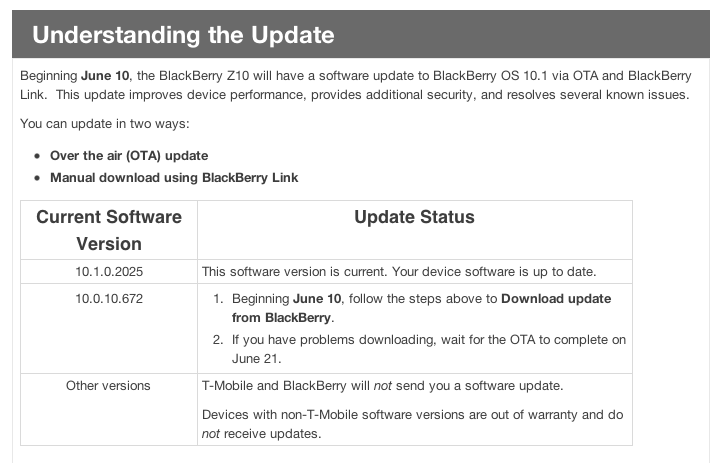The width and height of the screenshot is (728, 463).
Task: Select the 10.0.10.672 version cell
Action: click(x=109, y=299)
